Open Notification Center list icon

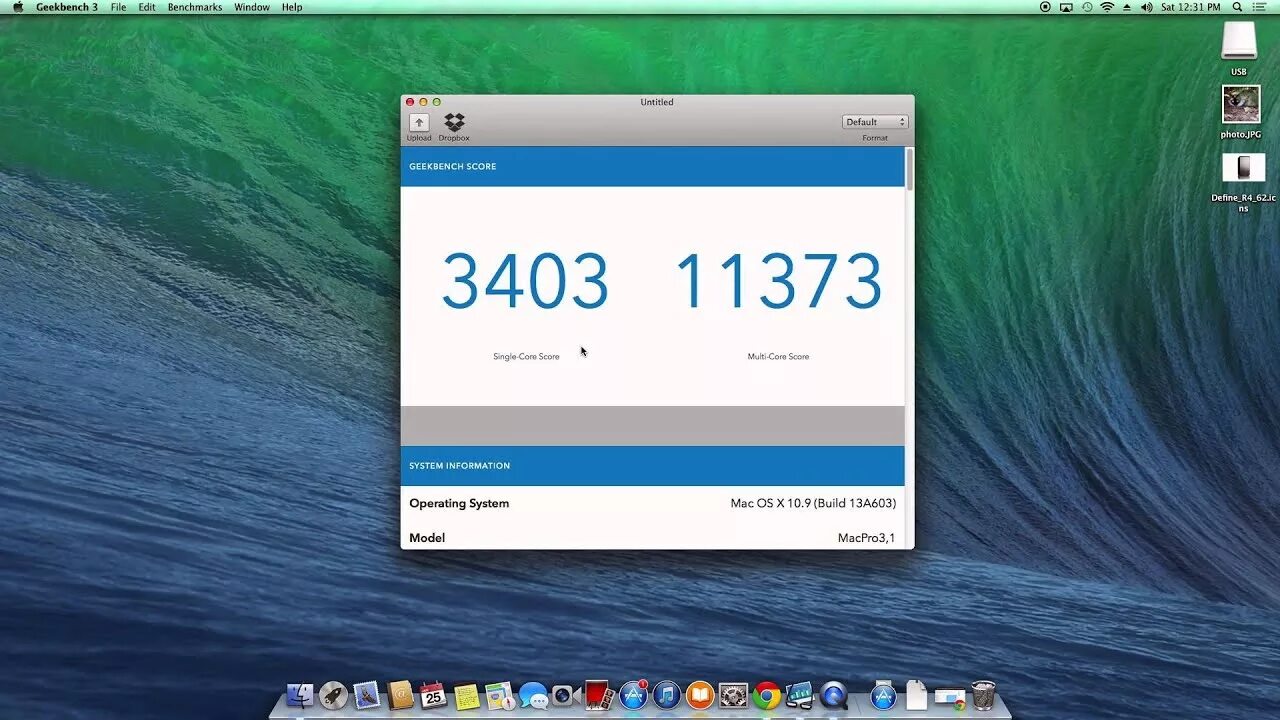(1262, 7)
